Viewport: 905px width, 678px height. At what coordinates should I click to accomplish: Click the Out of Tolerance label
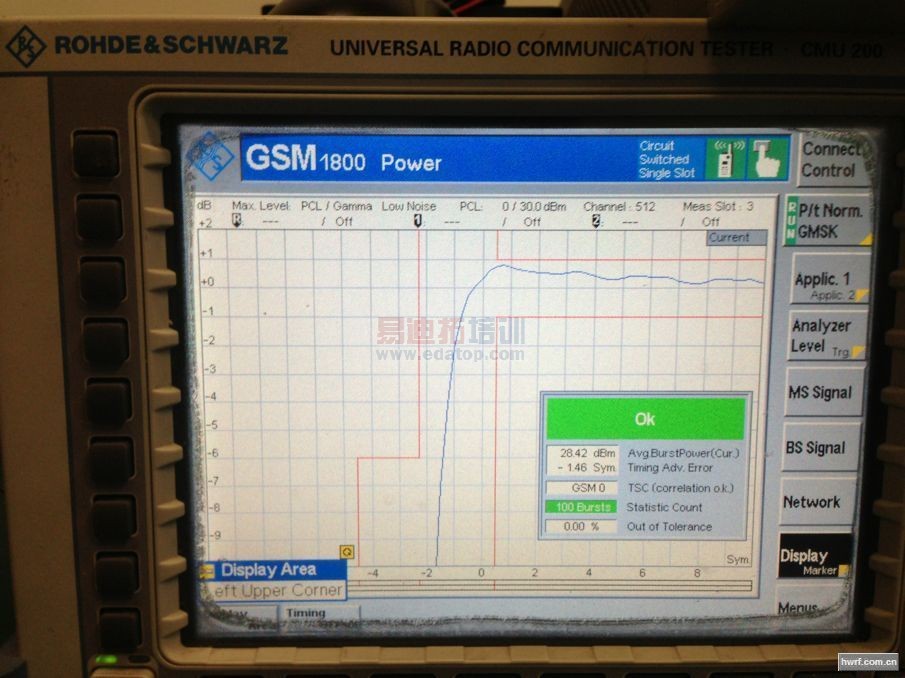pos(669,527)
